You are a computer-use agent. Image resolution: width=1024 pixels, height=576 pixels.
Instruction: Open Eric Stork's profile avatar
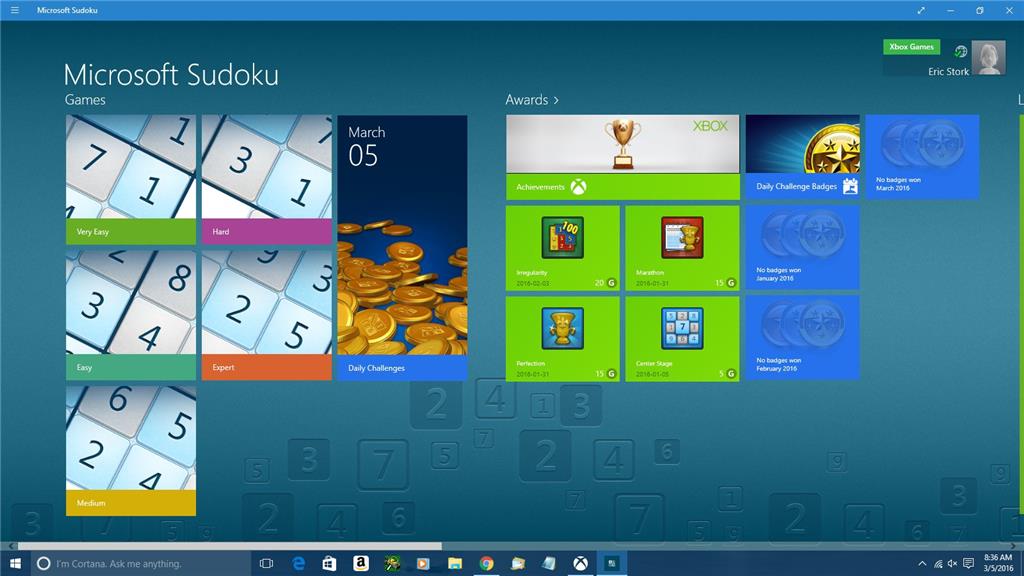(x=988, y=57)
